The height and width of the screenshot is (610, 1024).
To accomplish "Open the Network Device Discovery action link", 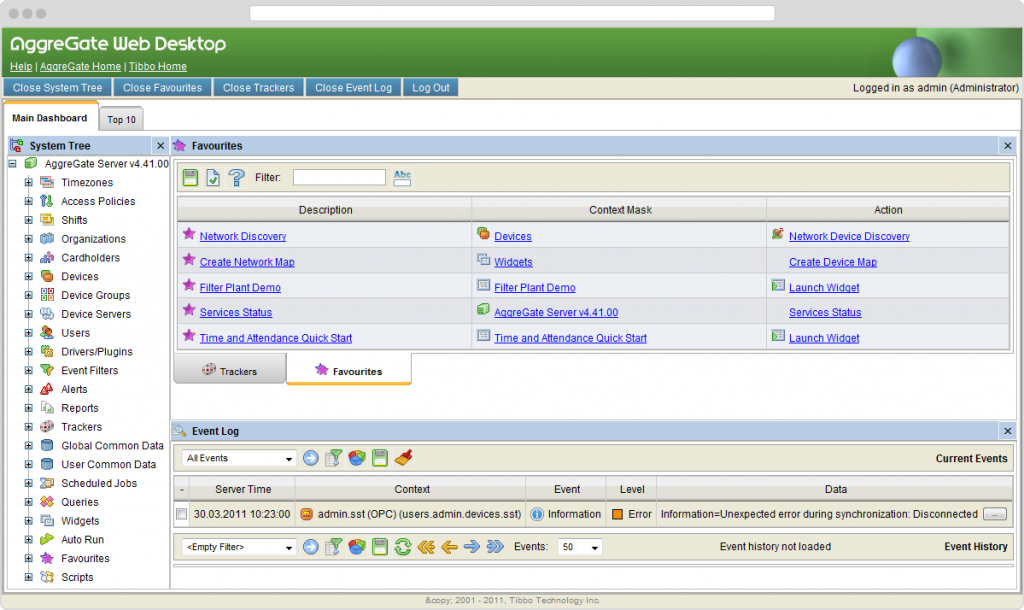I will [x=849, y=236].
